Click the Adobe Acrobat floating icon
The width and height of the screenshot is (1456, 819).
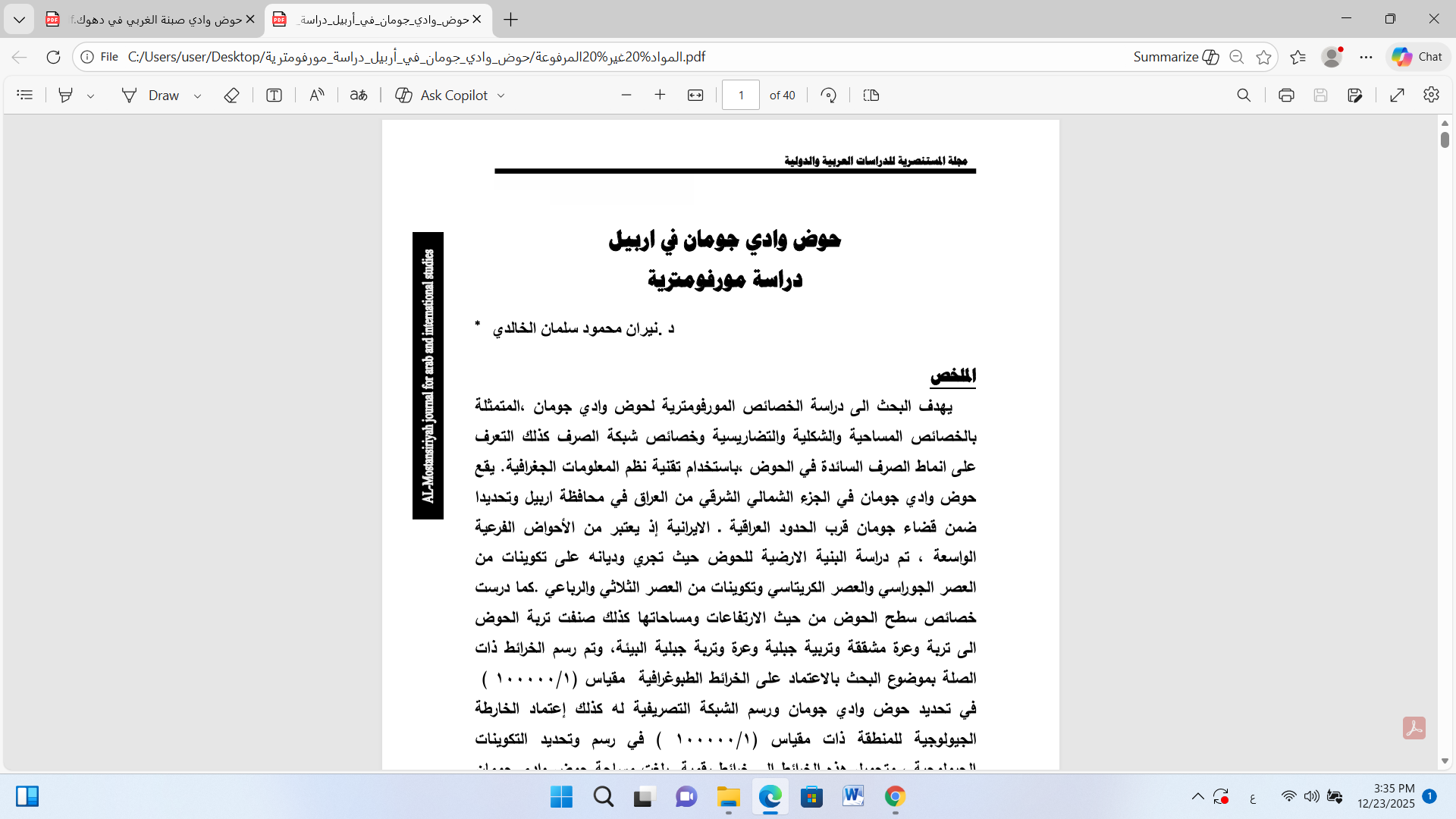(1414, 728)
